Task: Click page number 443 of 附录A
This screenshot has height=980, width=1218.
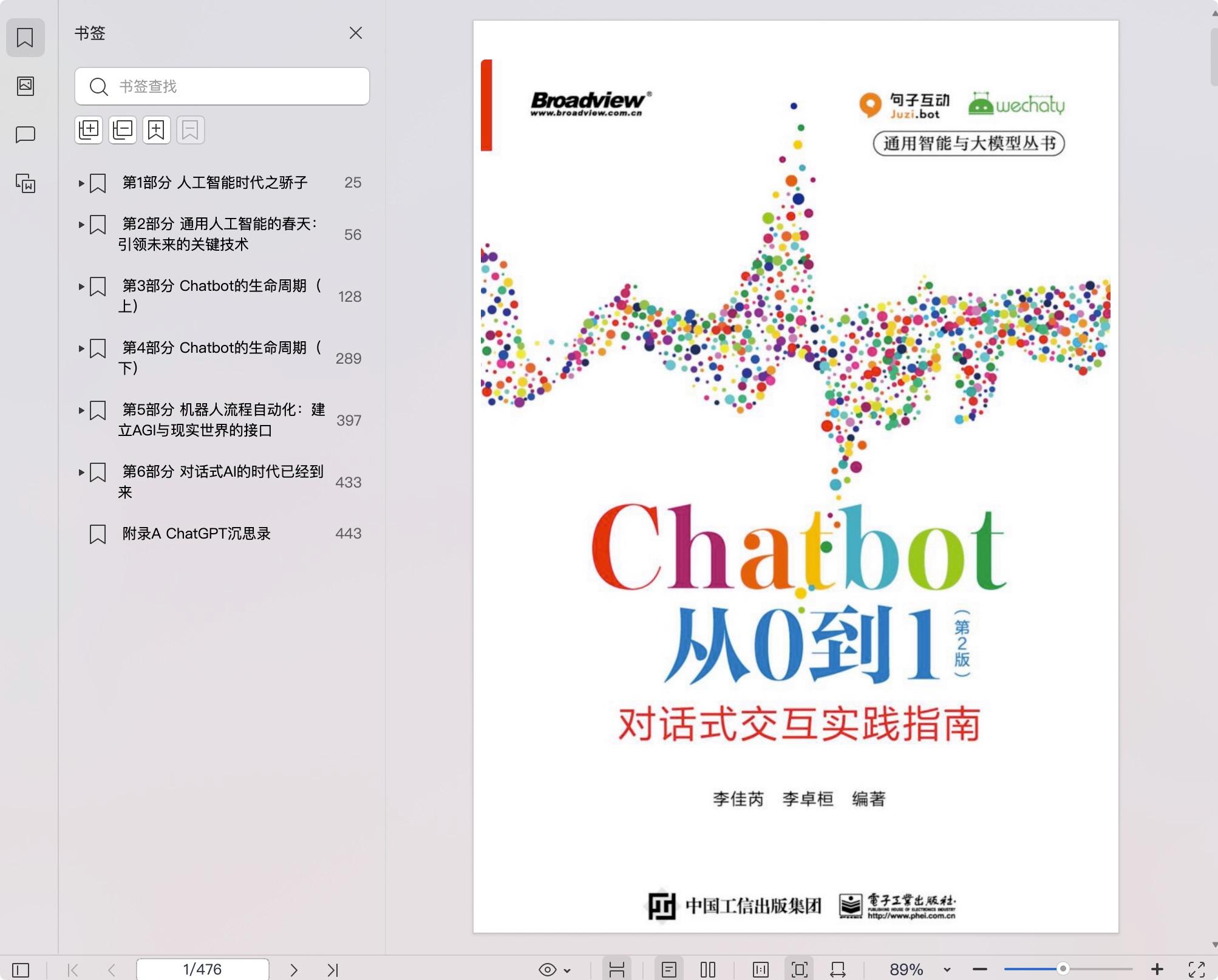Action: 349,534
